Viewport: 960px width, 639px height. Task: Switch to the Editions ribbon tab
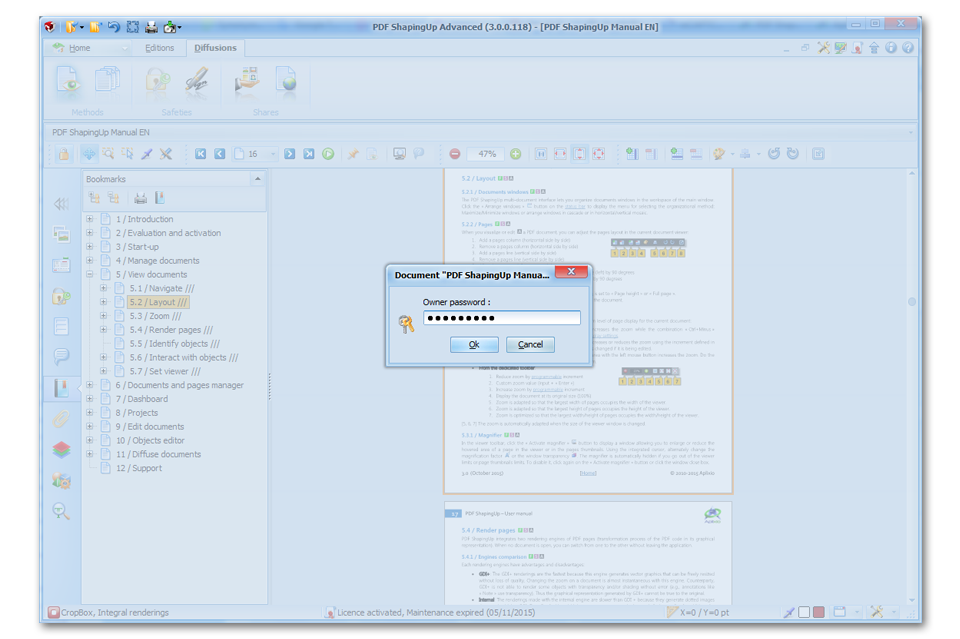coord(159,48)
